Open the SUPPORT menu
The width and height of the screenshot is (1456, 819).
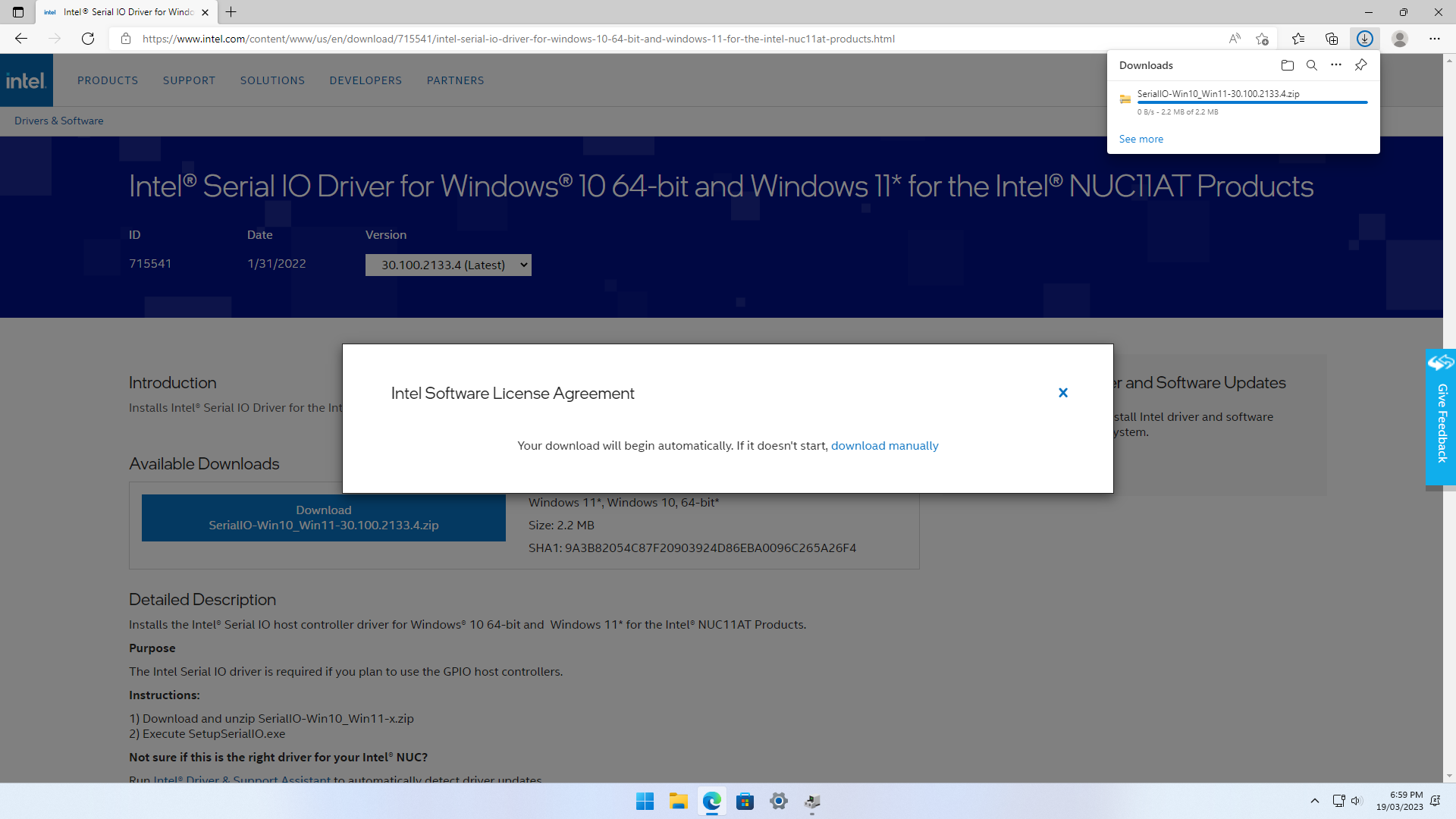(190, 80)
